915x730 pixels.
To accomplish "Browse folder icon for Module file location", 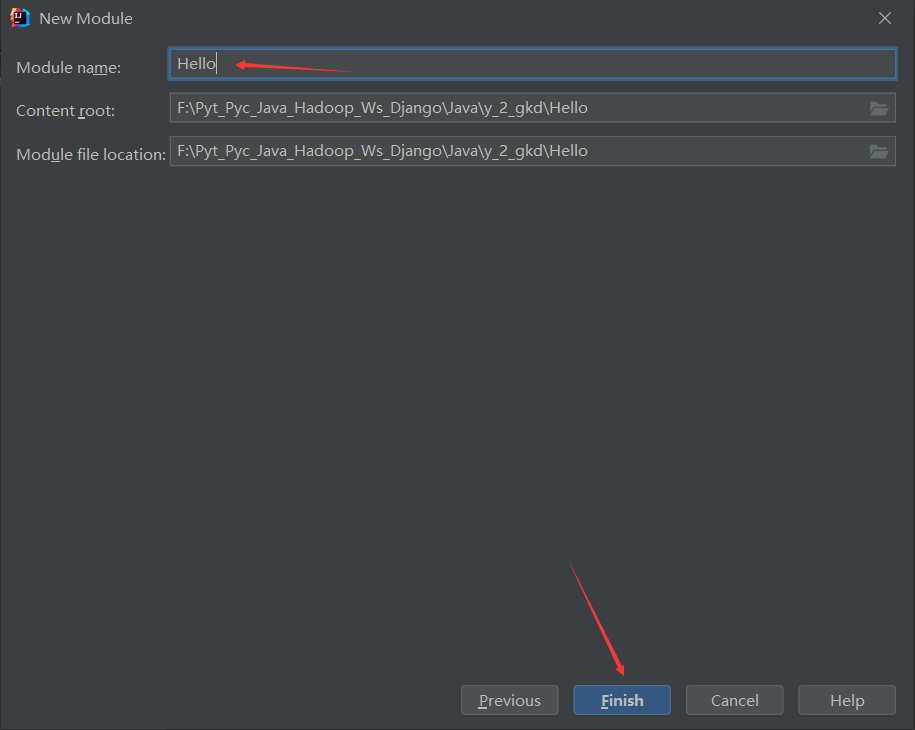I will [879, 152].
